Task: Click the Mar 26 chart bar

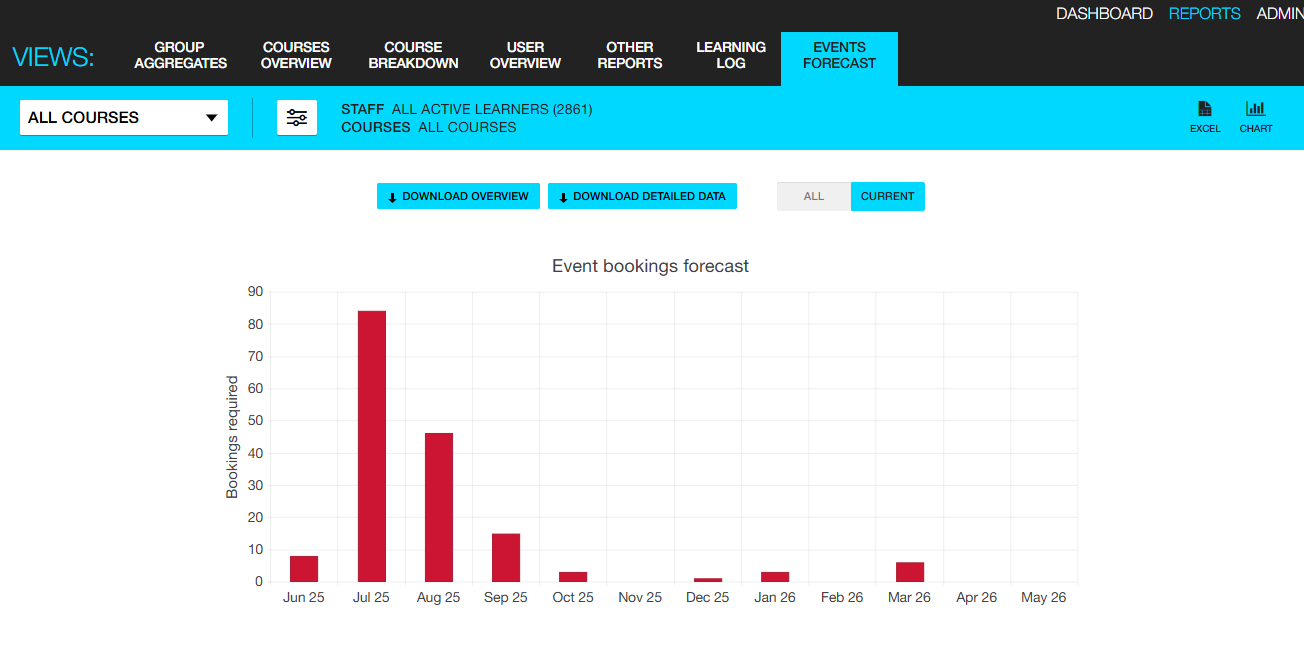Action: tap(910, 572)
